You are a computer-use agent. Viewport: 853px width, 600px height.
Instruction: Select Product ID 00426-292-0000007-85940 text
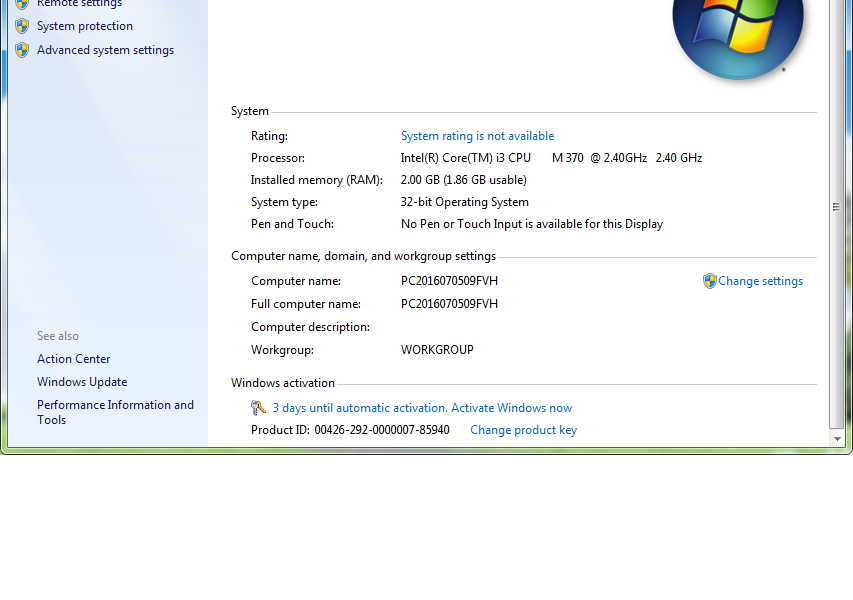382,430
